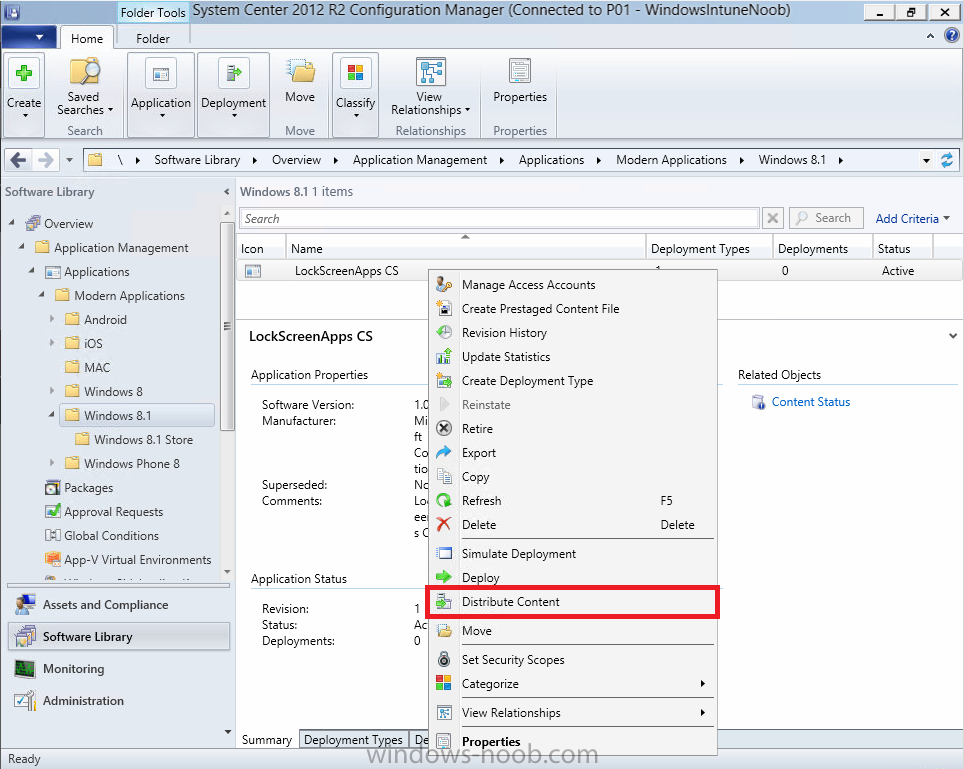Click into the Search input field
Screen dimensions: 964x769
point(499,218)
